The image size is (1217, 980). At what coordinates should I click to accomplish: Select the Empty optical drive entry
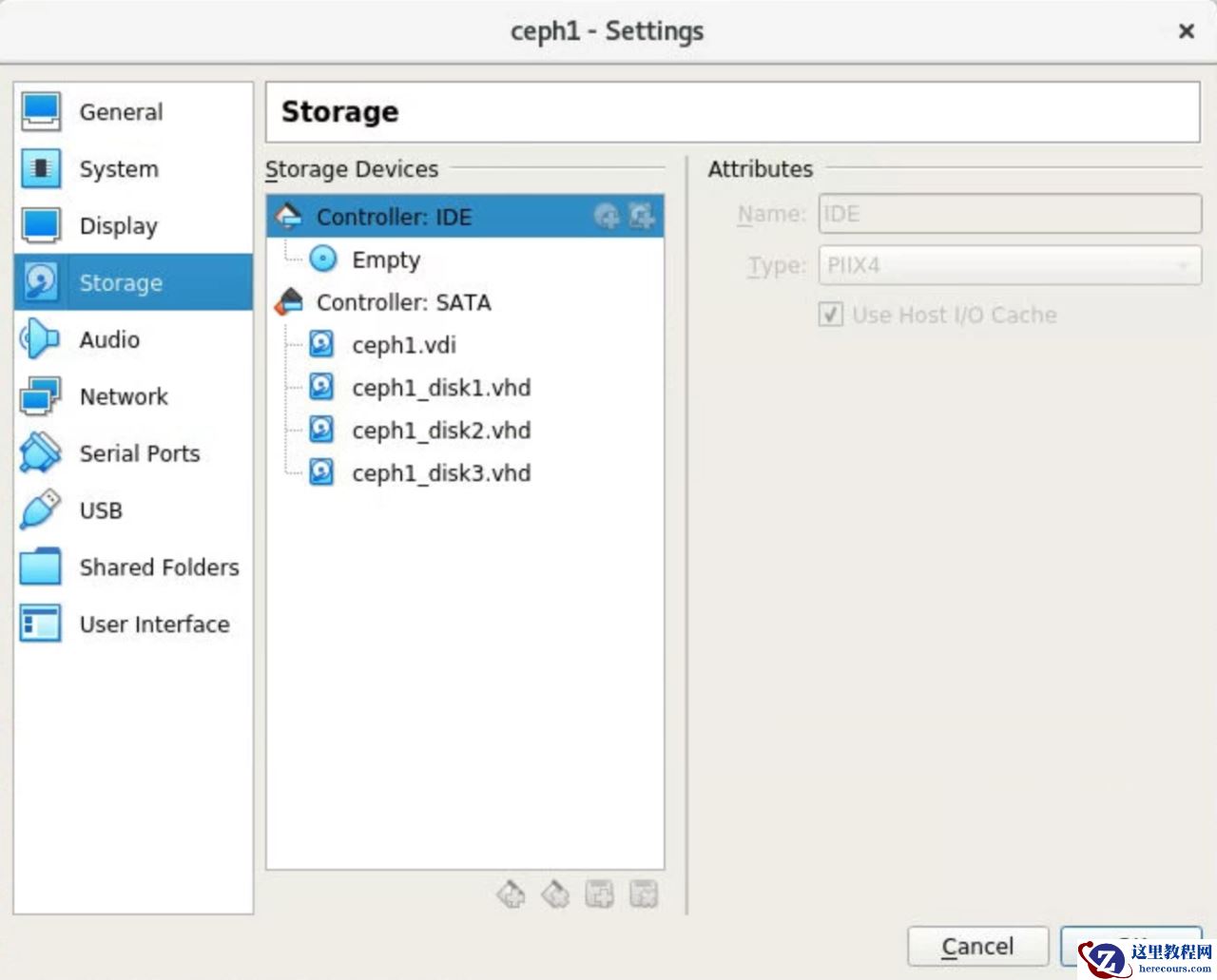tap(465, 259)
